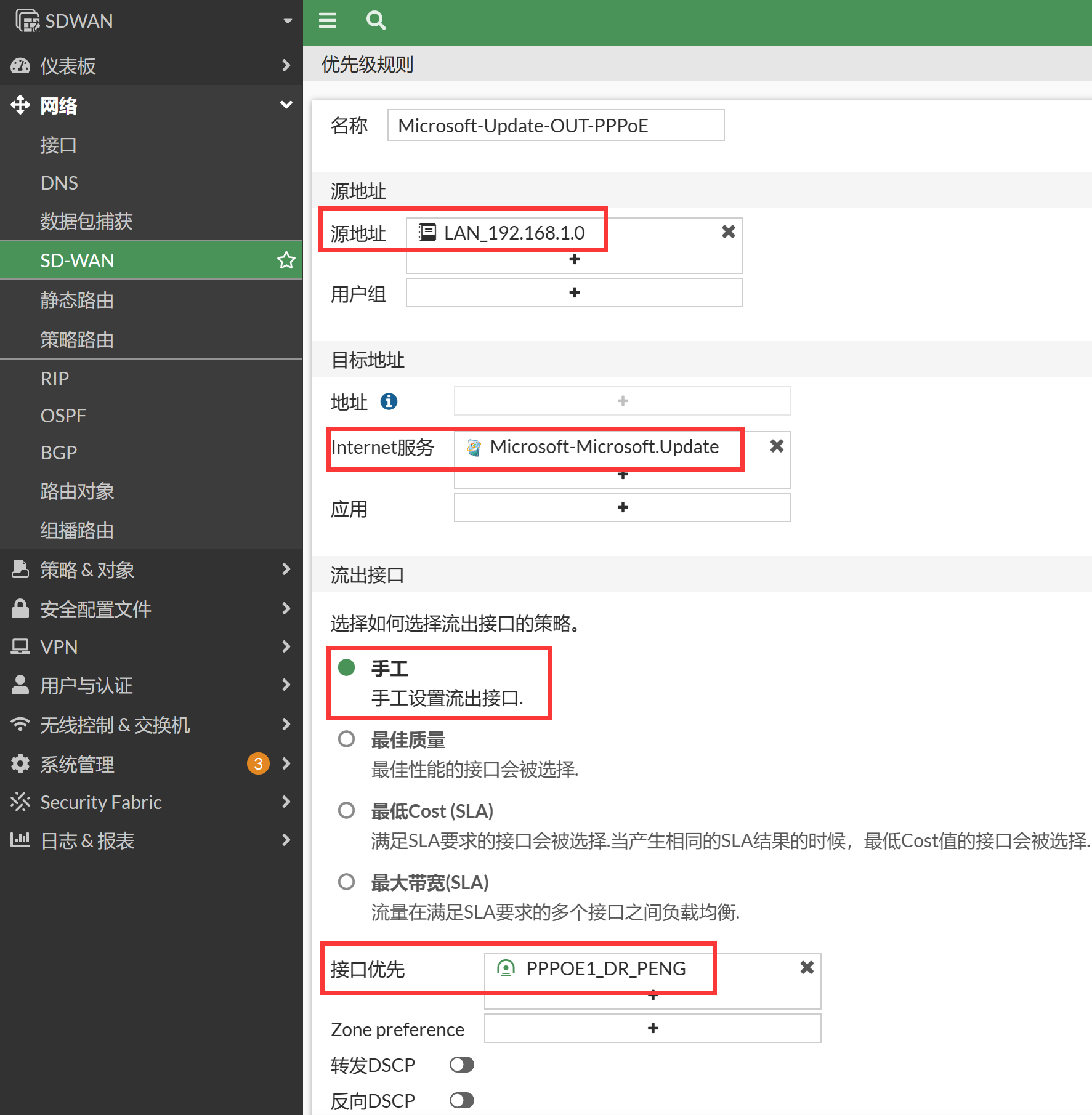The image size is (1092, 1115).
Task: Add an application with the plus field
Action: pyautogui.click(x=622, y=508)
